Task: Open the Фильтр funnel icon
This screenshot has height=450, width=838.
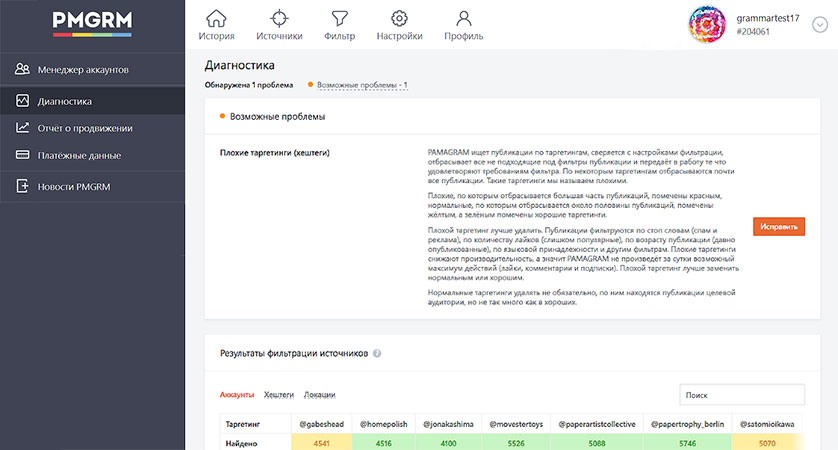Action: click(339, 19)
